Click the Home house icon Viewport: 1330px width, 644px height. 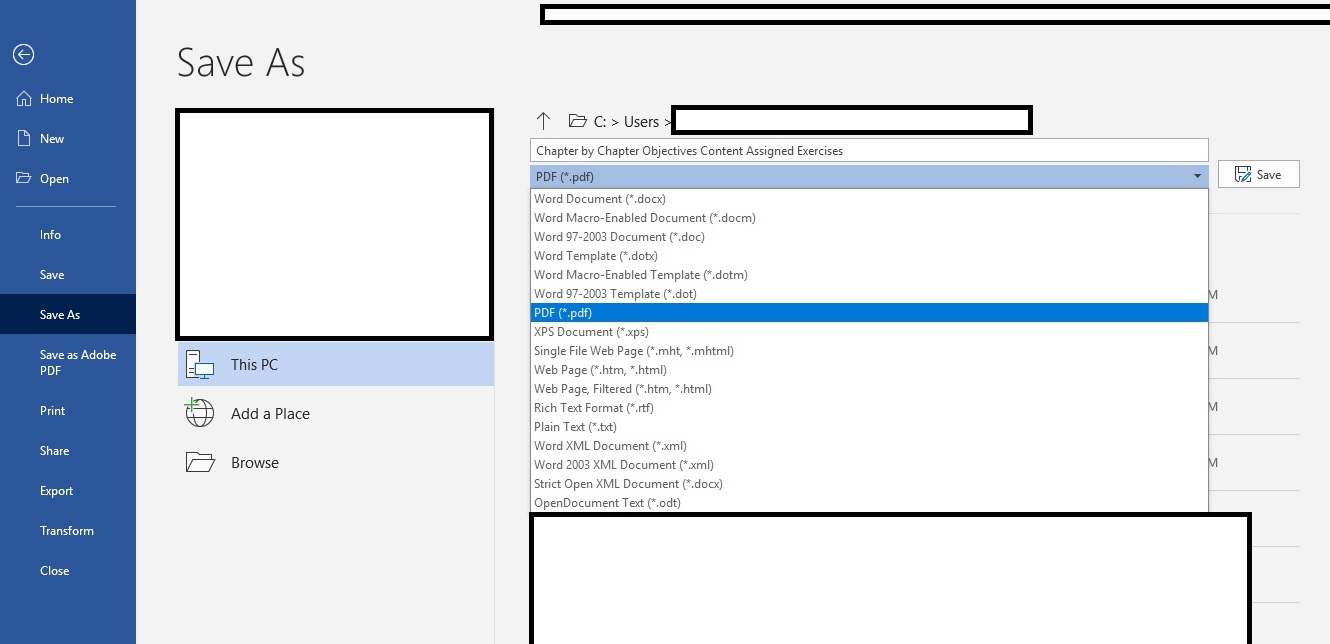[x=24, y=98]
